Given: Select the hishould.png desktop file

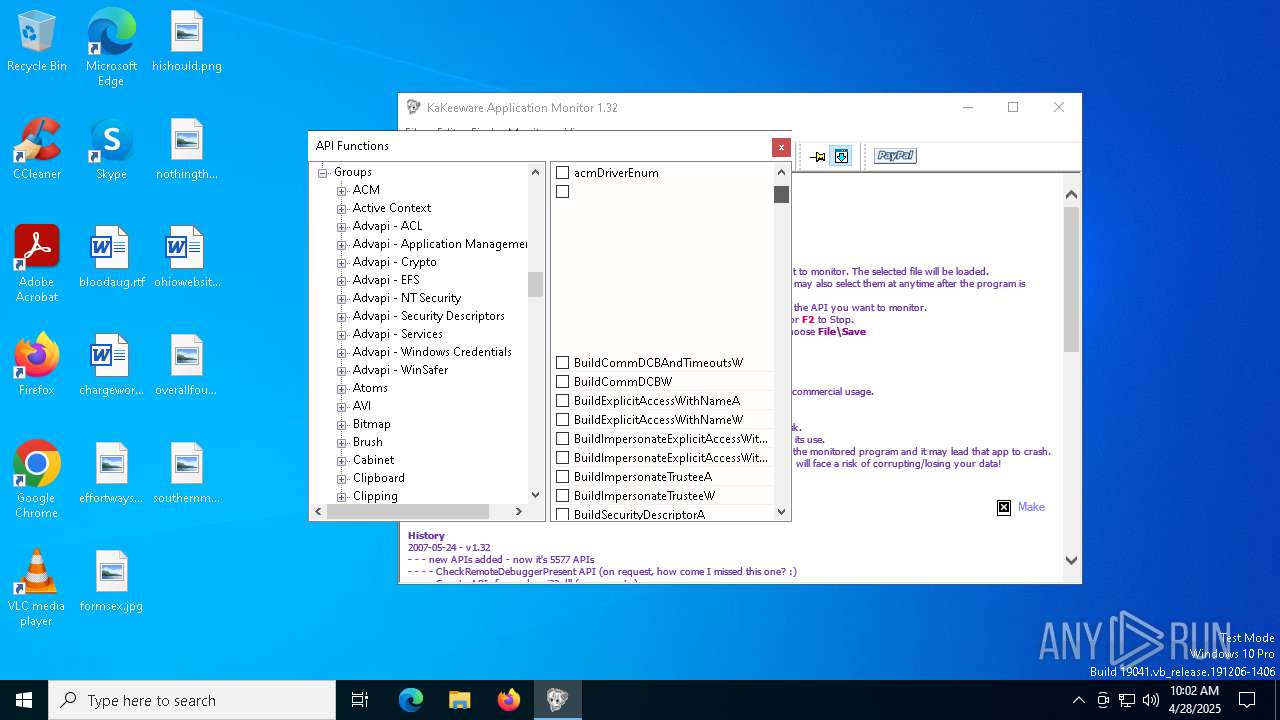Looking at the screenshot, I should pos(187,42).
